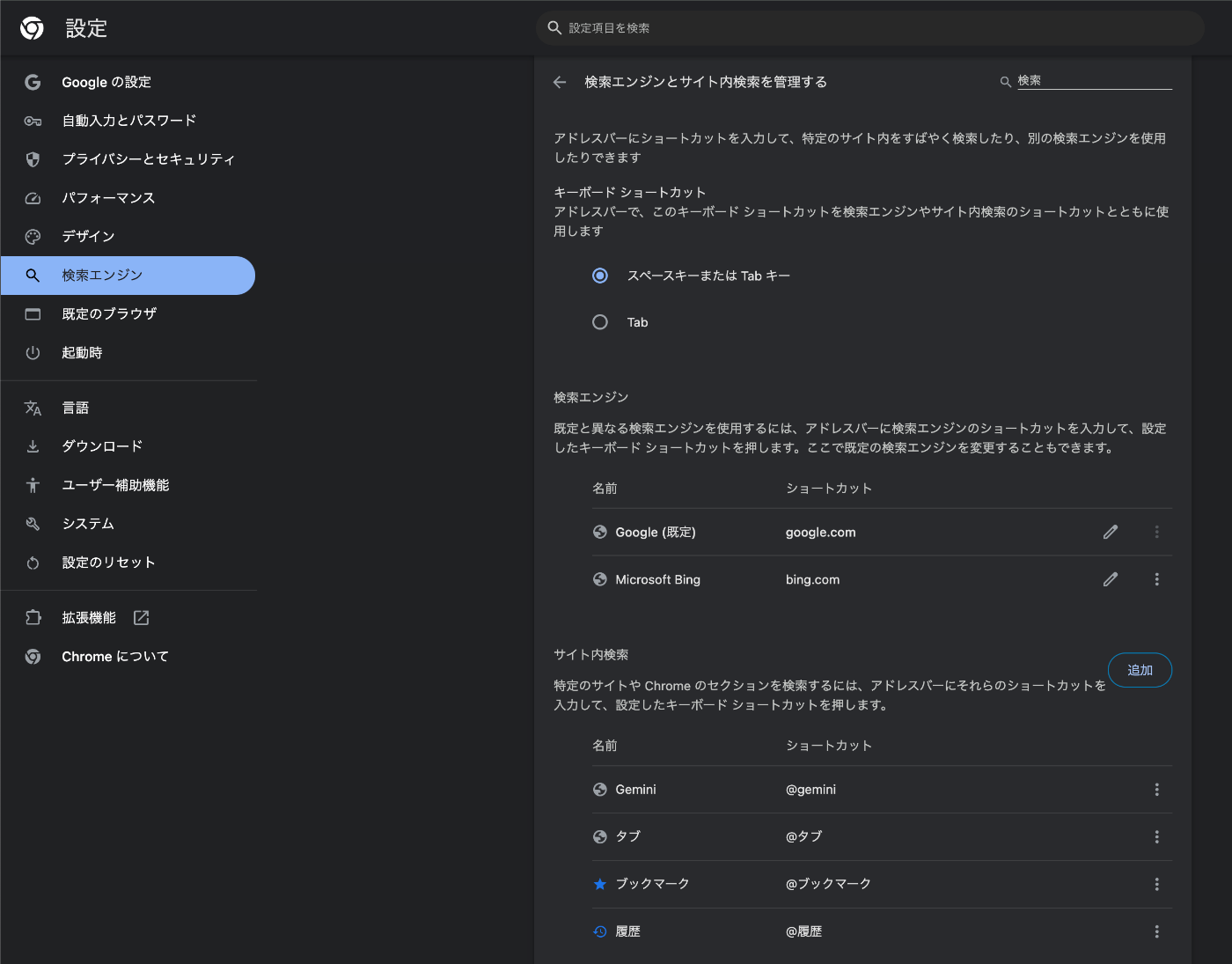The height and width of the screenshot is (964, 1232).
Task: Click the reset icon for 設定のリセット
Action: 33,563
